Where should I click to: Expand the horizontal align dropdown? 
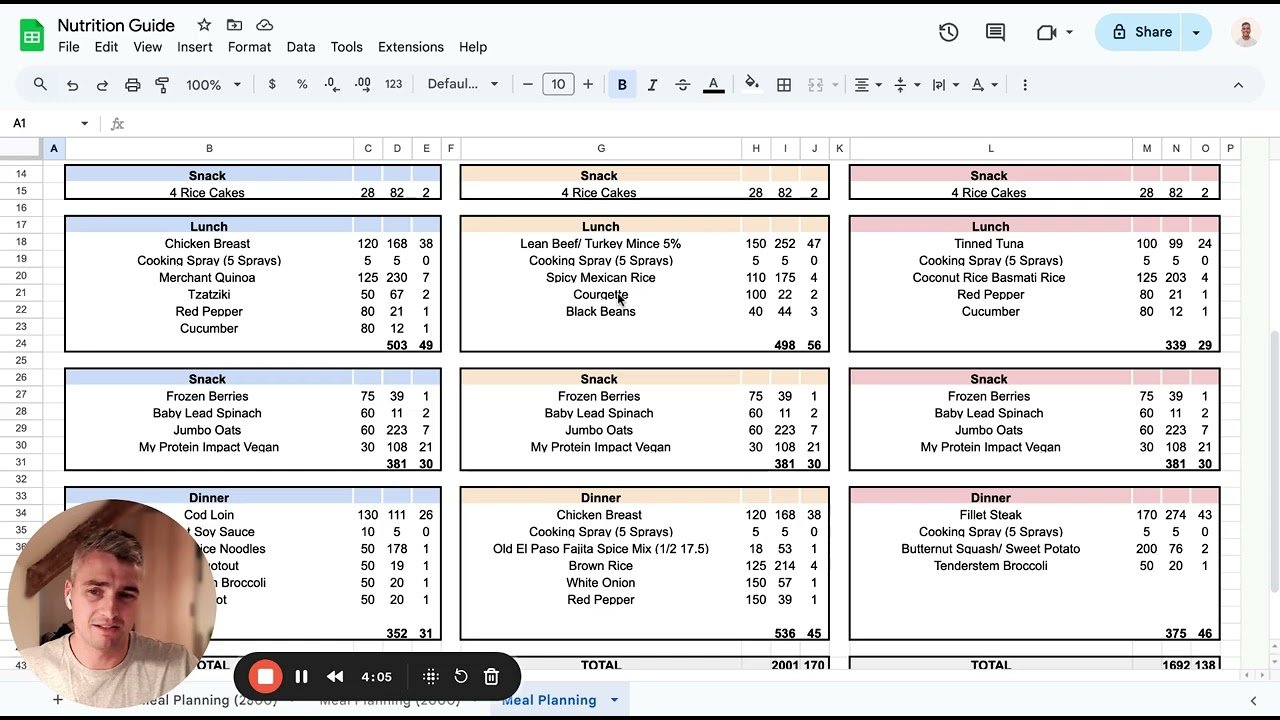[x=866, y=85]
